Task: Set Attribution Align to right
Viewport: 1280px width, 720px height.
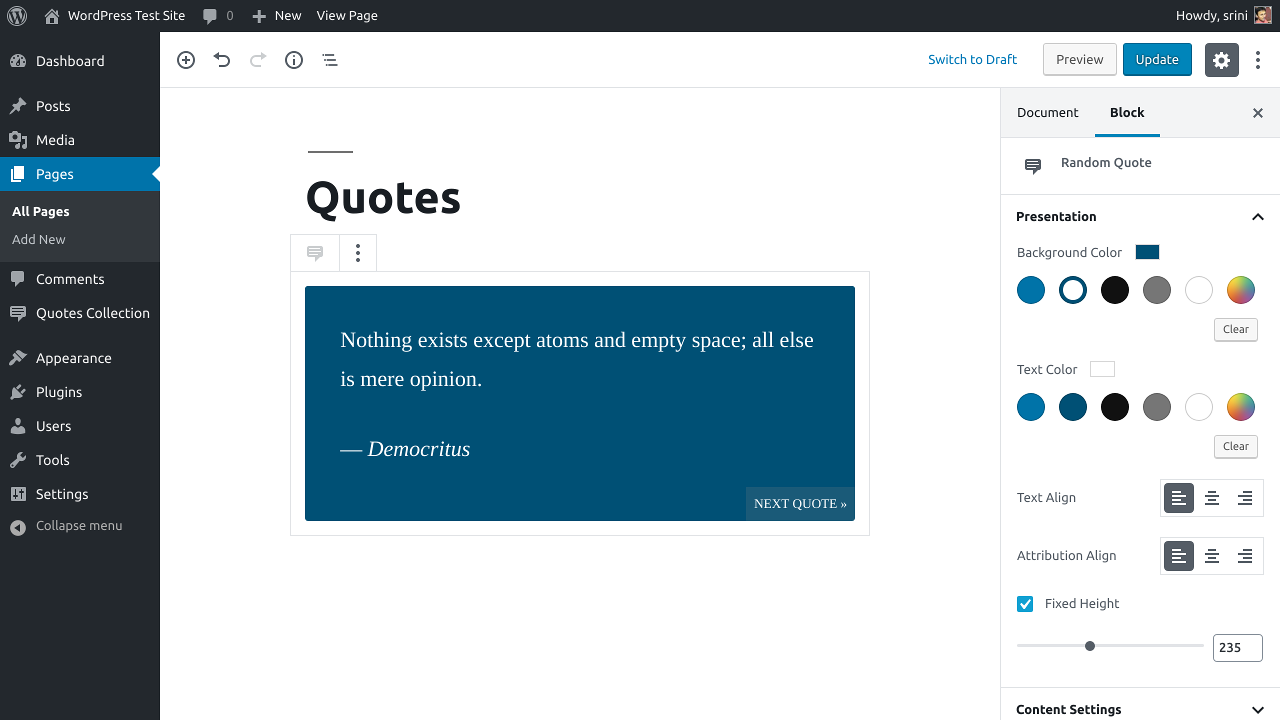Action: (x=1245, y=556)
